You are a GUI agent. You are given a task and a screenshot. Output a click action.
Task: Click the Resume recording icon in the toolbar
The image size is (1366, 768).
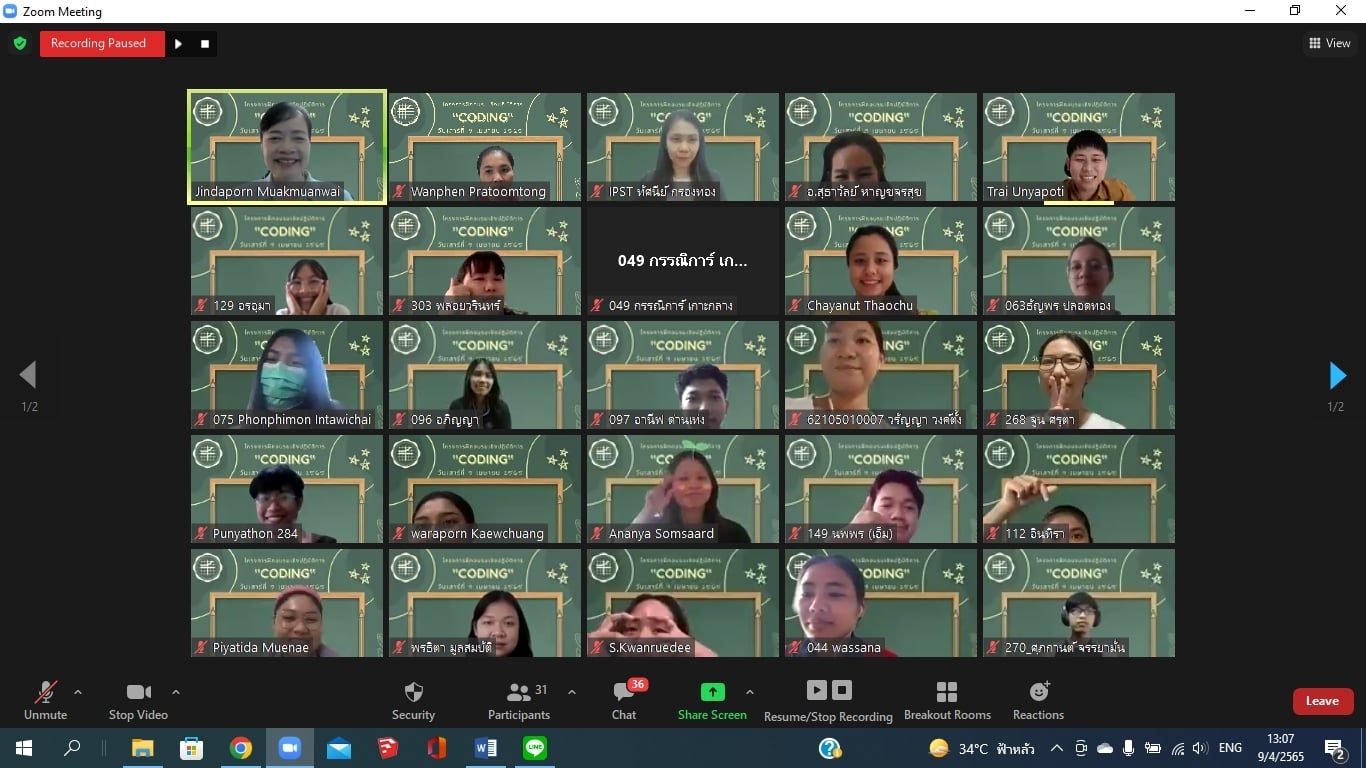click(x=817, y=690)
